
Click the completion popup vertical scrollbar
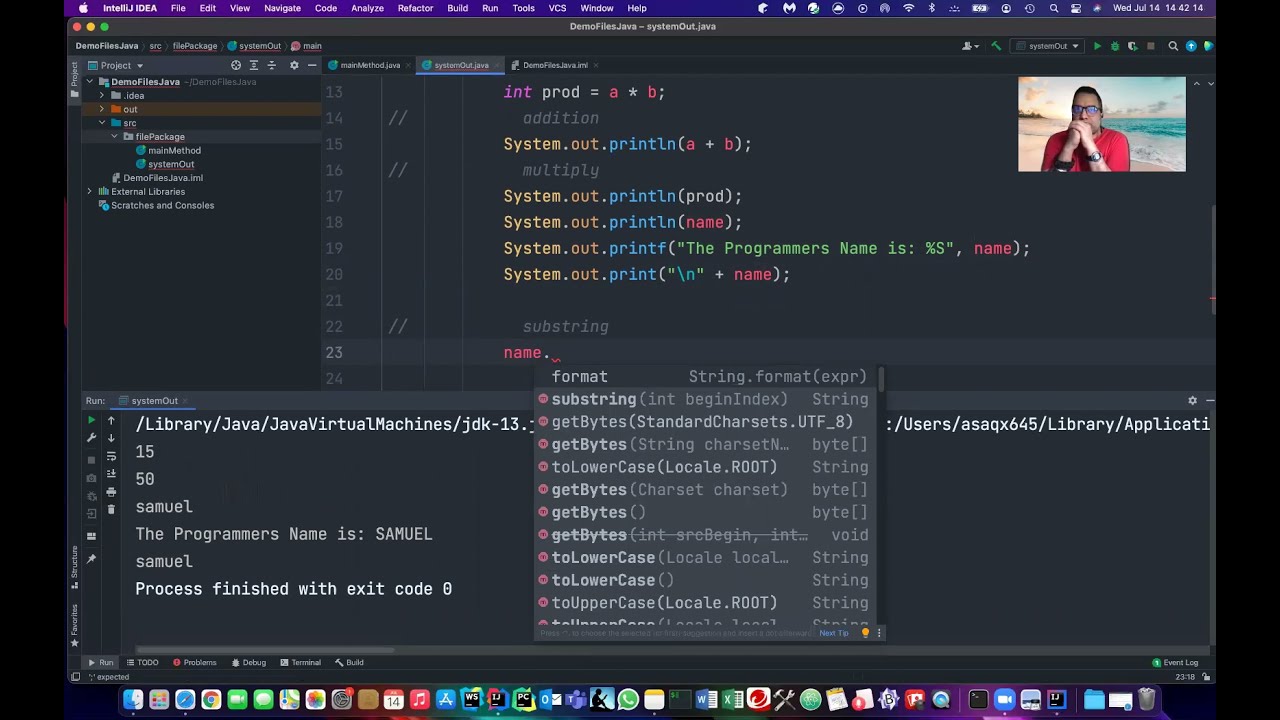pyautogui.click(x=881, y=380)
